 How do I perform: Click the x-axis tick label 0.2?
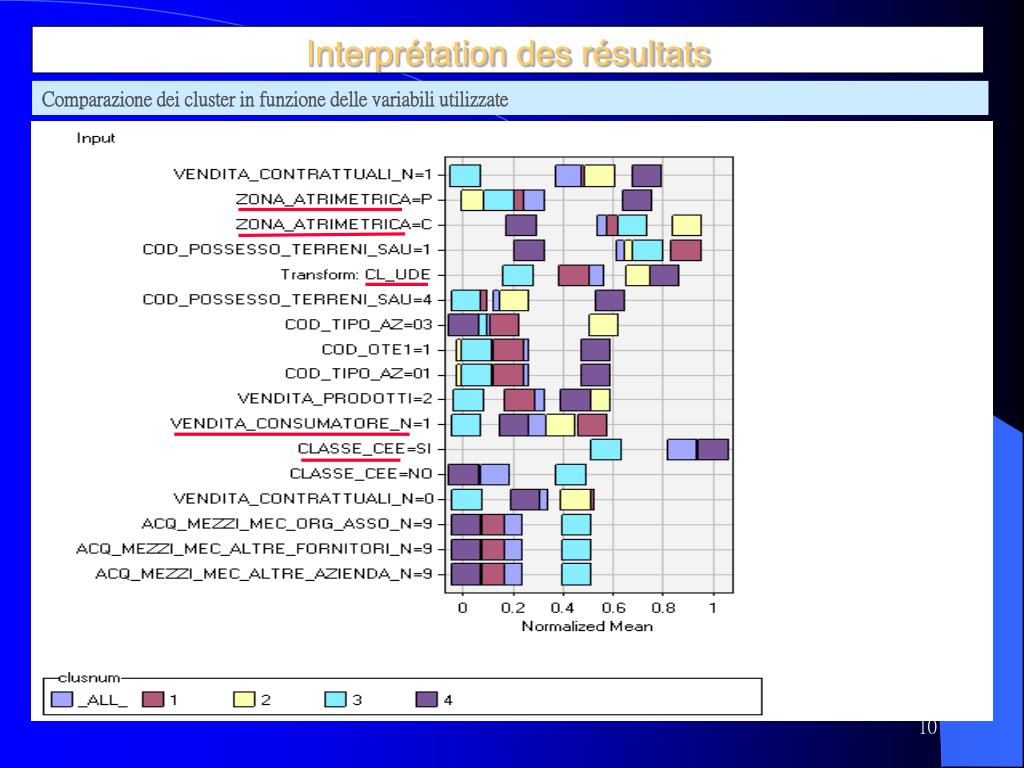pyautogui.click(x=513, y=608)
